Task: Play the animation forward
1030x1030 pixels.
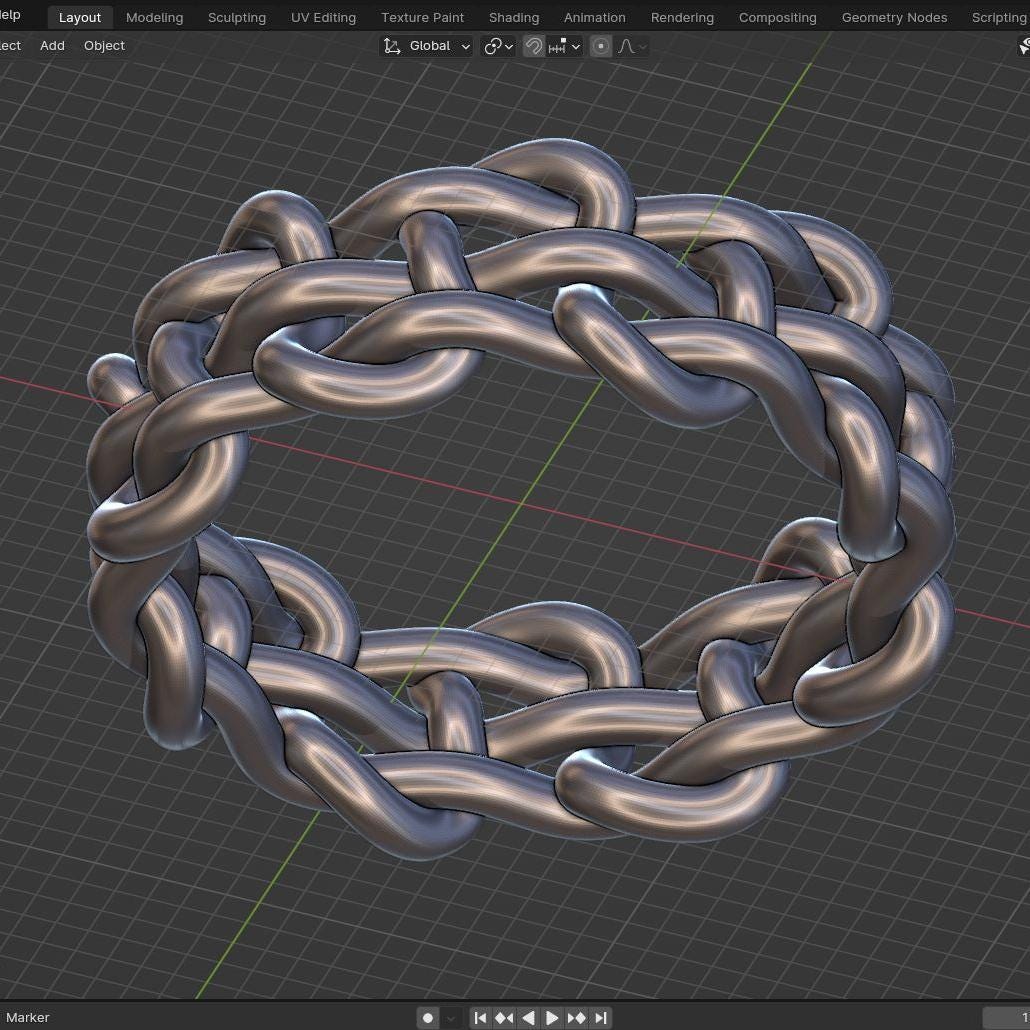Action: coord(552,1018)
